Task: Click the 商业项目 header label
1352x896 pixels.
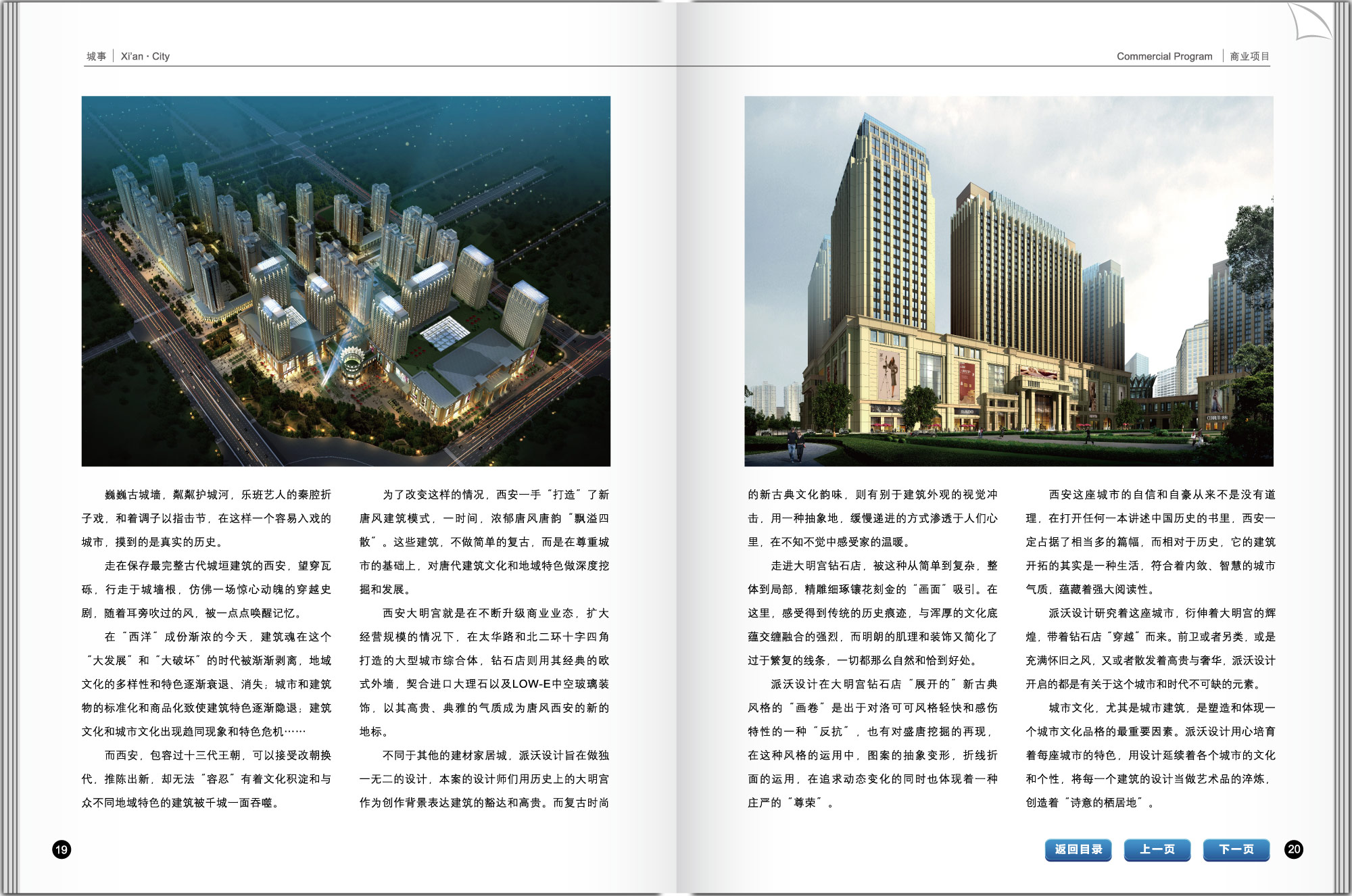Action: tap(1249, 56)
